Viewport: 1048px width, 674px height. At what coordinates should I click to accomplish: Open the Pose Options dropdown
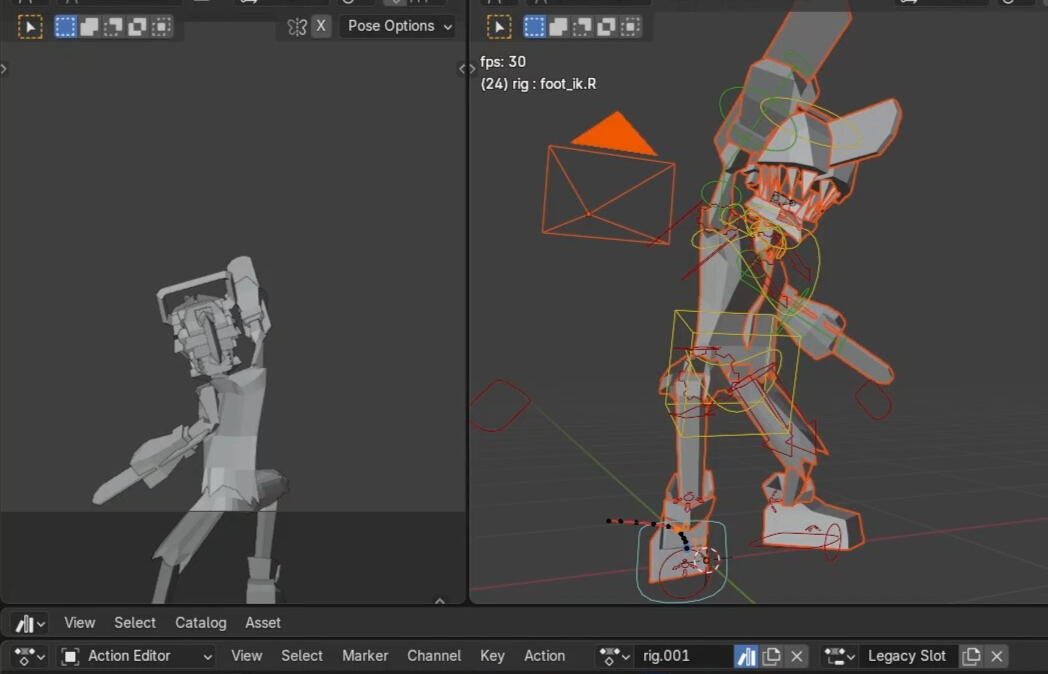pos(397,26)
